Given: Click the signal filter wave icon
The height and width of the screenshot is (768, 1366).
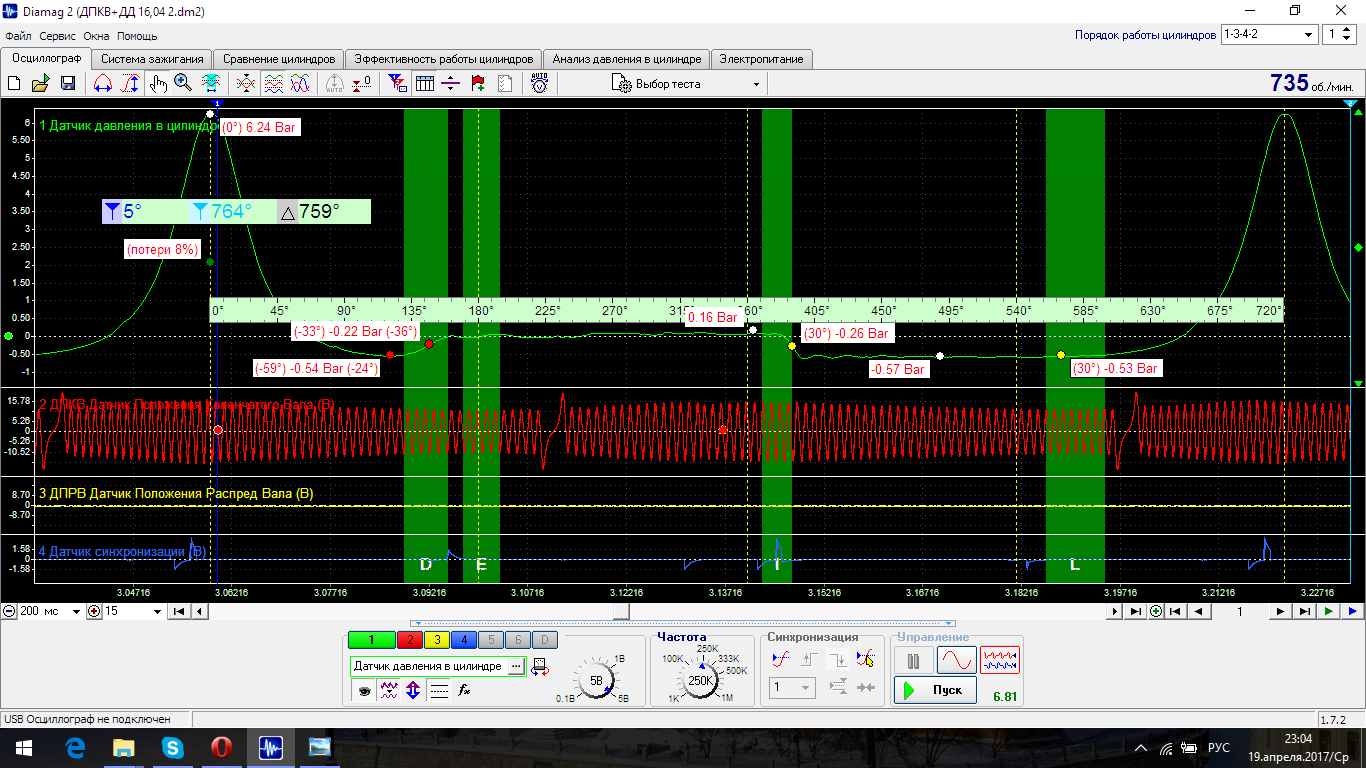Looking at the screenshot, I should click(x=389, y=690).
